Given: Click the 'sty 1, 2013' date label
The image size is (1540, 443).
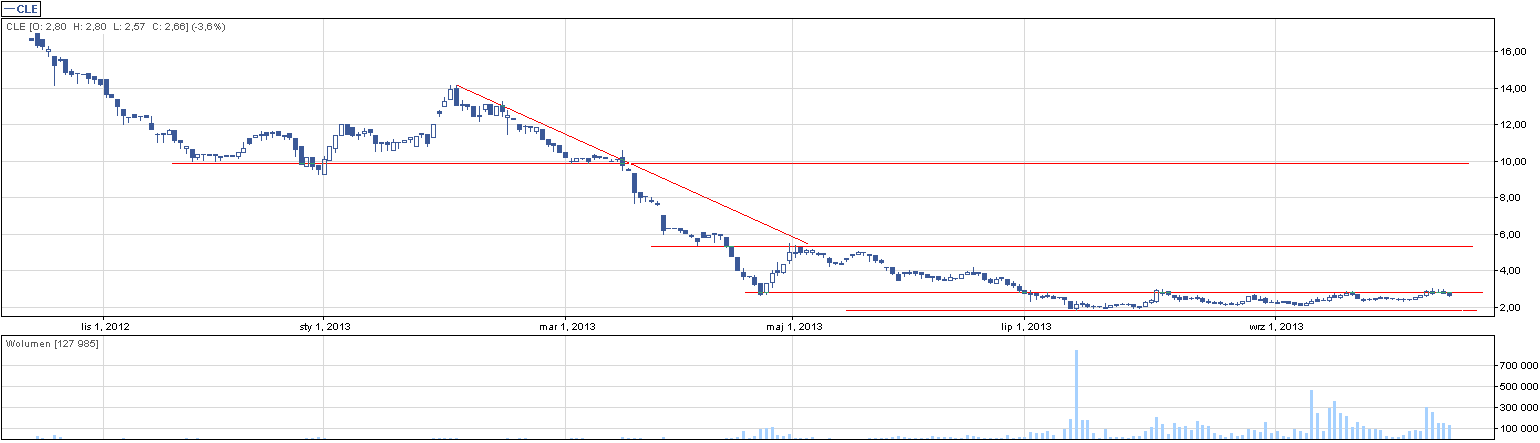Looking at the screenshot, I should point(325,326).
